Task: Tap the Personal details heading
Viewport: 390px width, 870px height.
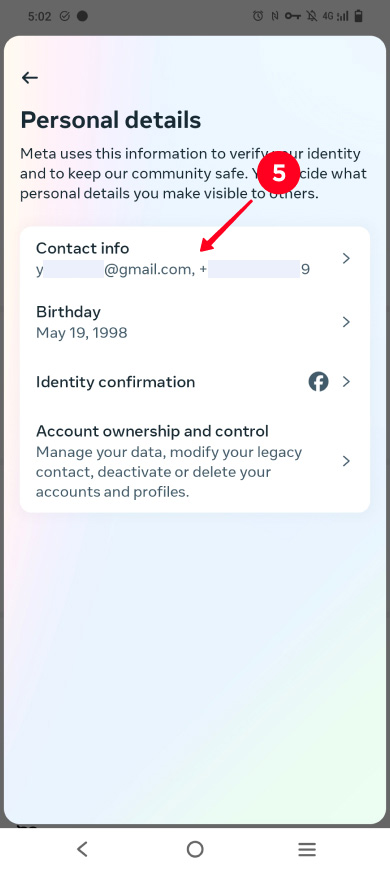Action: tap(111, 120)
